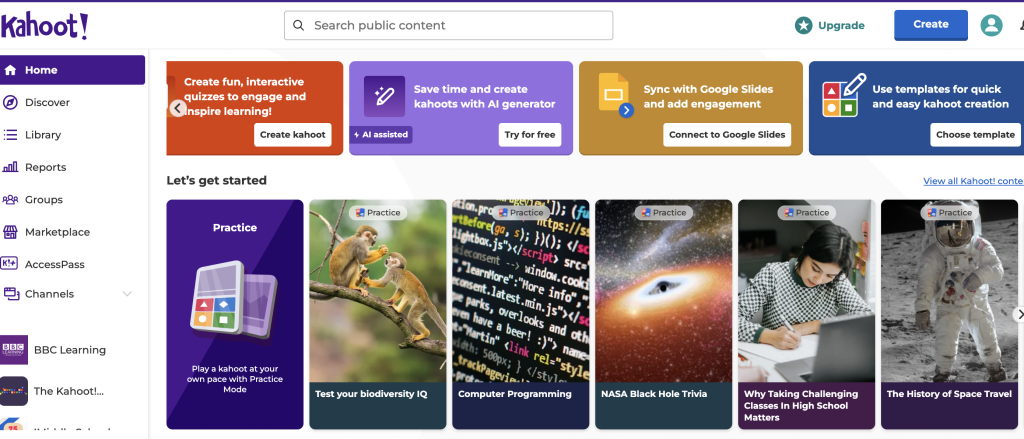The height and width of the screenshot is (439, 1024).
Task: Open the user profile avatar icon
Action: point(990,25)
